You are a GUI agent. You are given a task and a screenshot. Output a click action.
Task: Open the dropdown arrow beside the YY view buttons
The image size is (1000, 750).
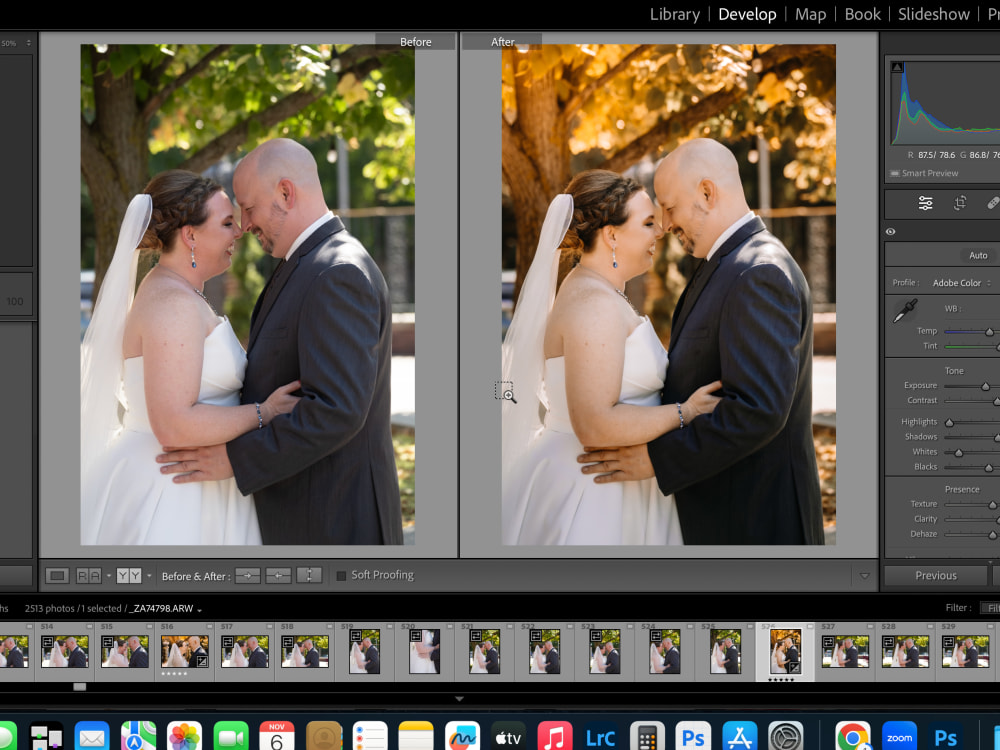point(150,575)
